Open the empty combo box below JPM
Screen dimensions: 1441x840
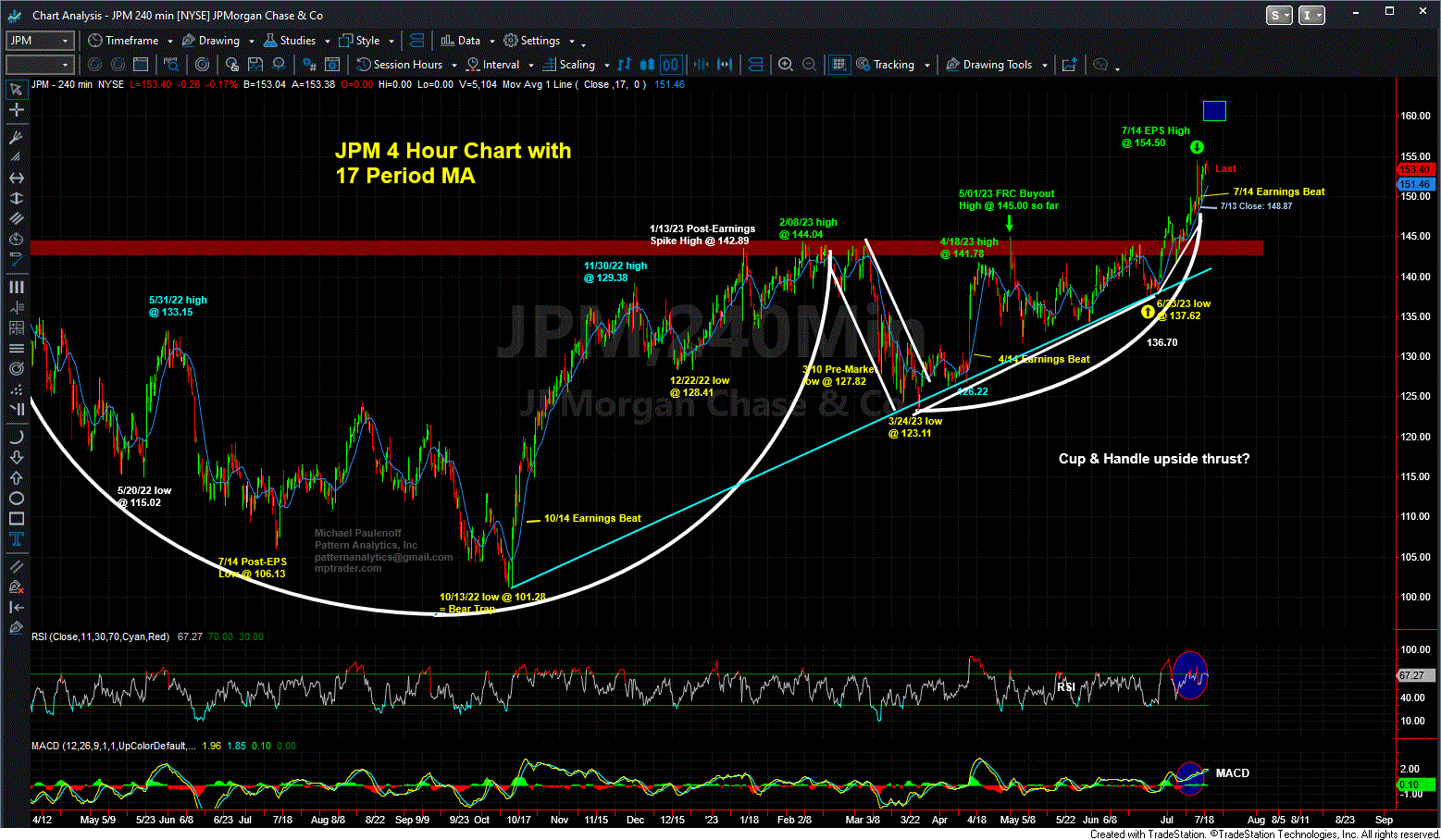click(39, 65)
